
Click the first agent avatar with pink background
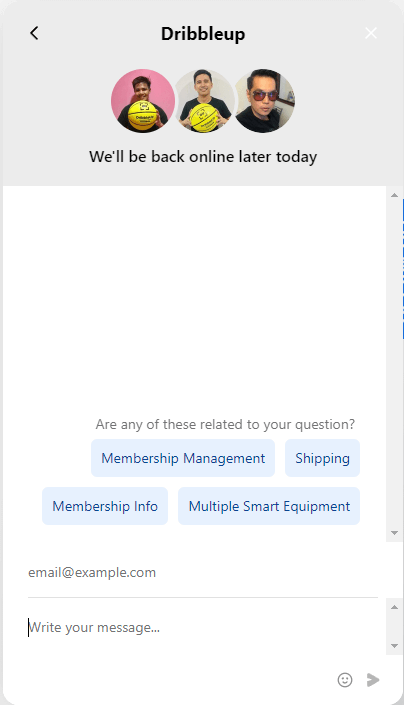click(x=143, y=101)
